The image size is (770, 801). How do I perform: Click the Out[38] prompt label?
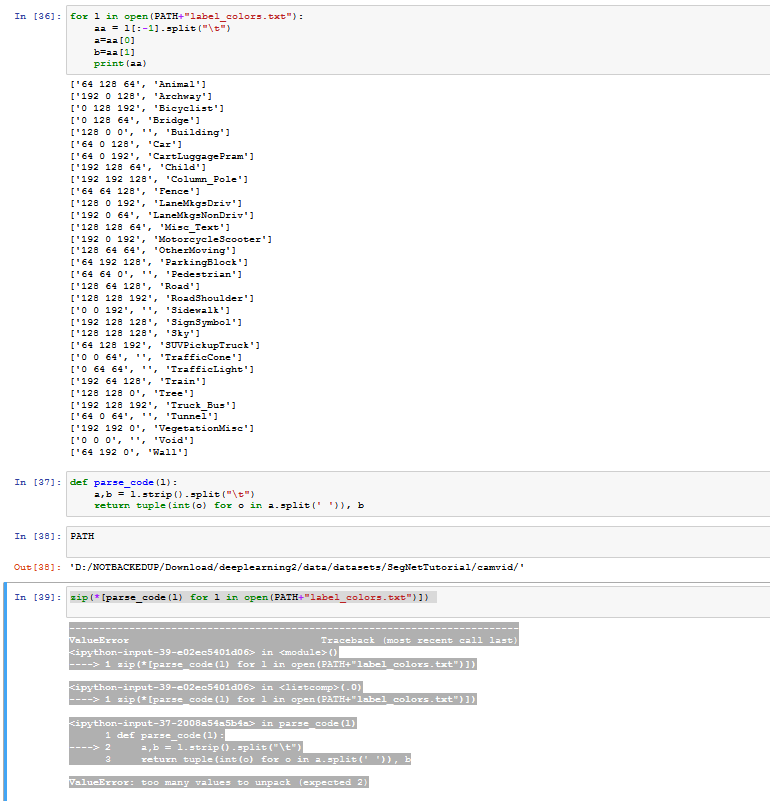(36, 567)
